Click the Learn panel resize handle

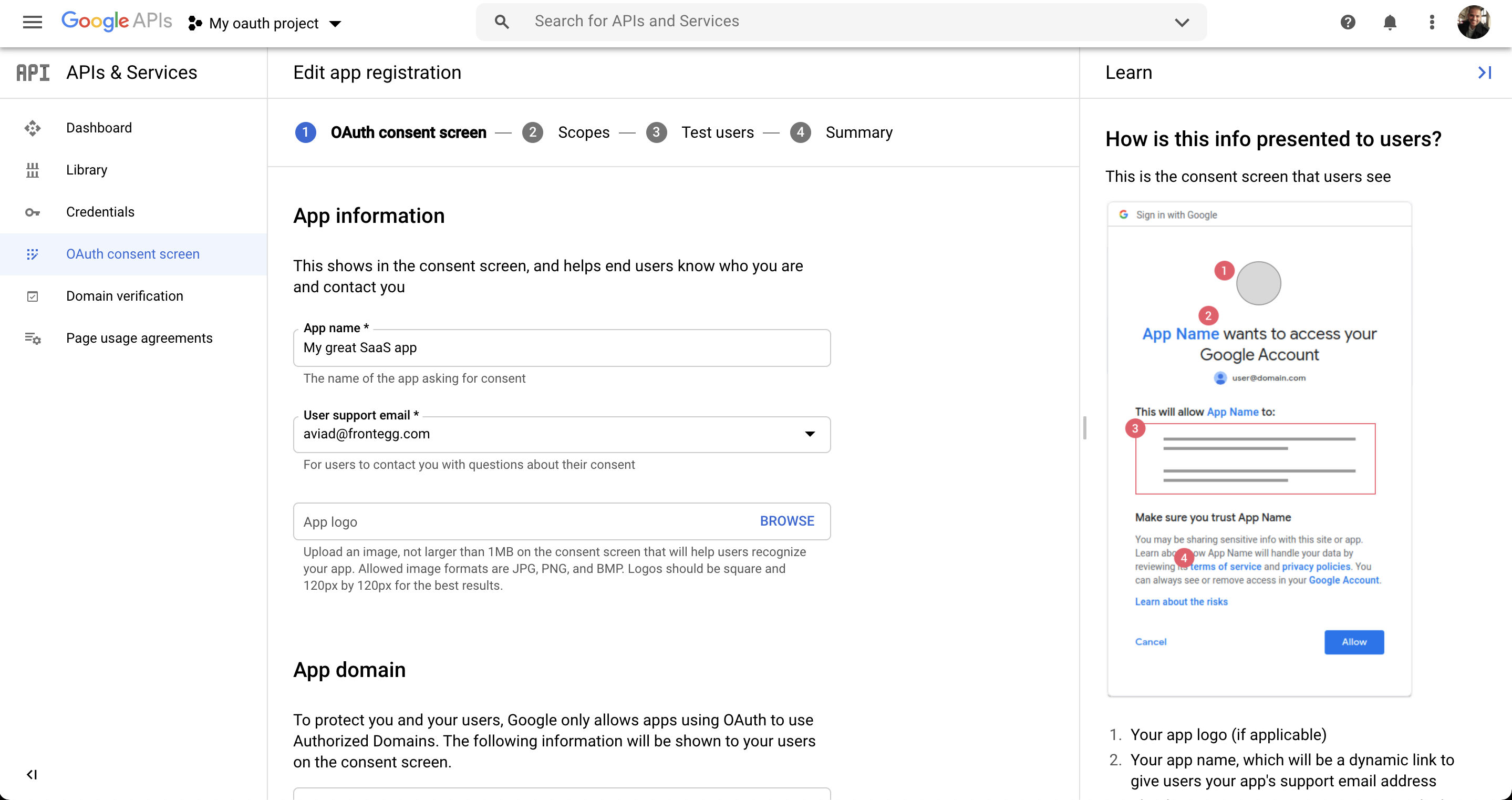click(x=1084, y=428)
